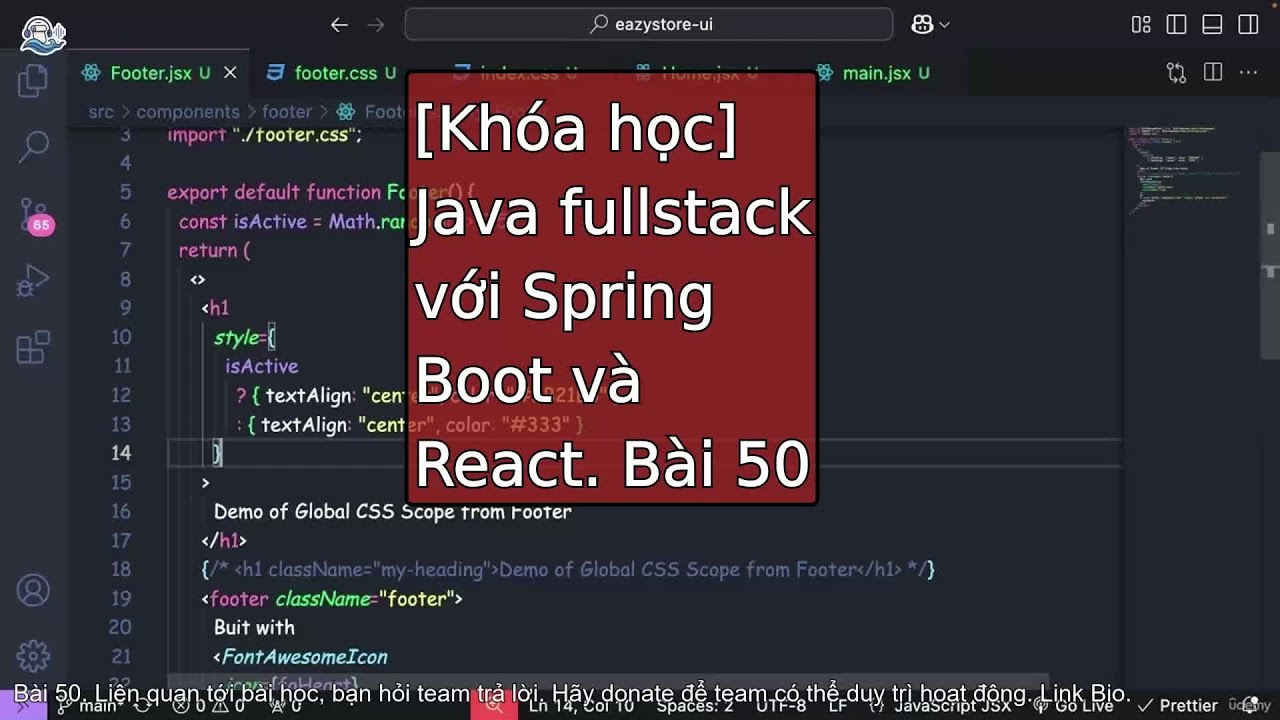Click 'Demo of Global CSS Scope' text line 16
Screen dimensions: 1280x720
(x=393, y=511)
